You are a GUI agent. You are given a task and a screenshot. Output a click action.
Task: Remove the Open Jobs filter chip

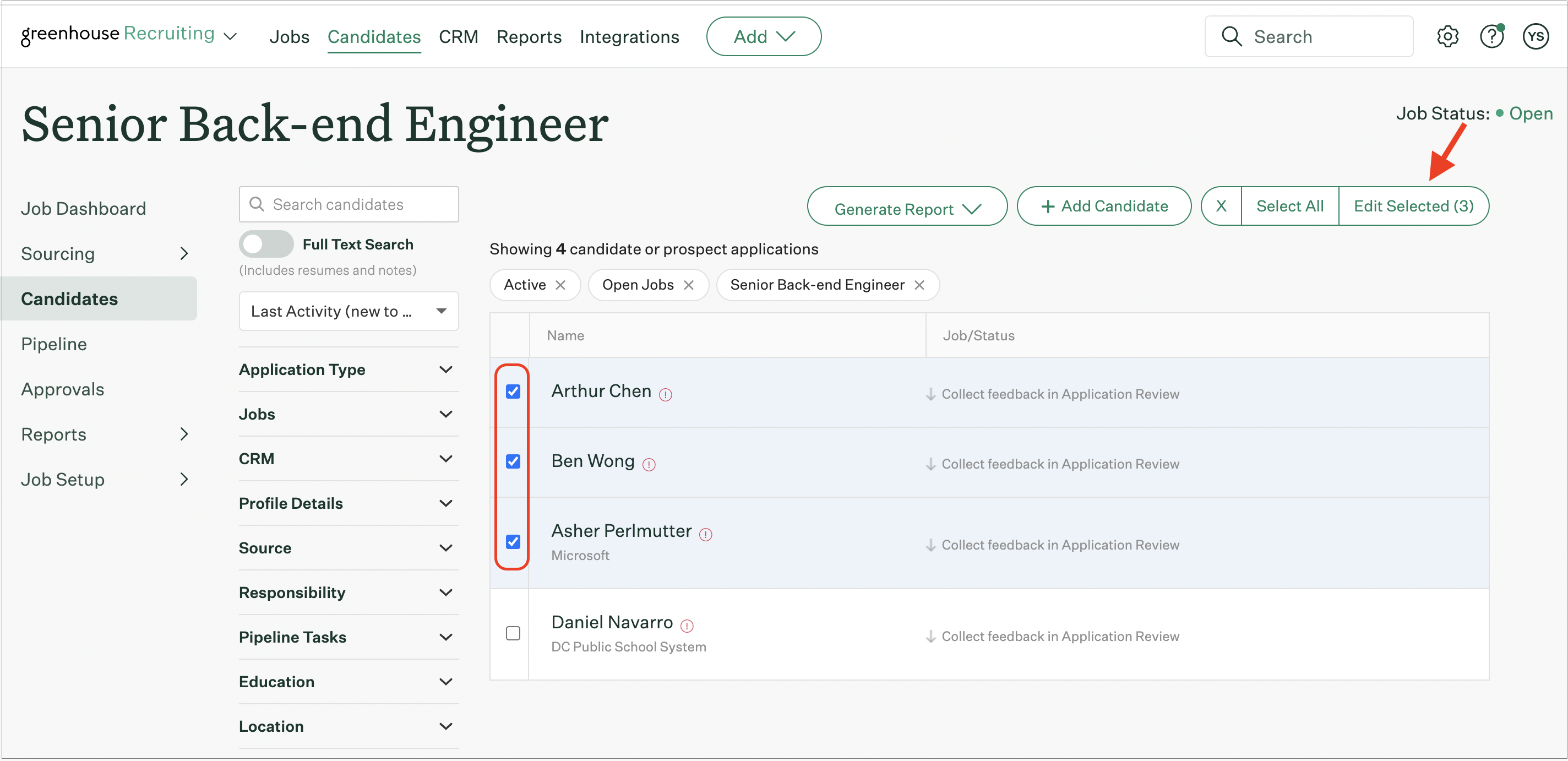[688, 285]
